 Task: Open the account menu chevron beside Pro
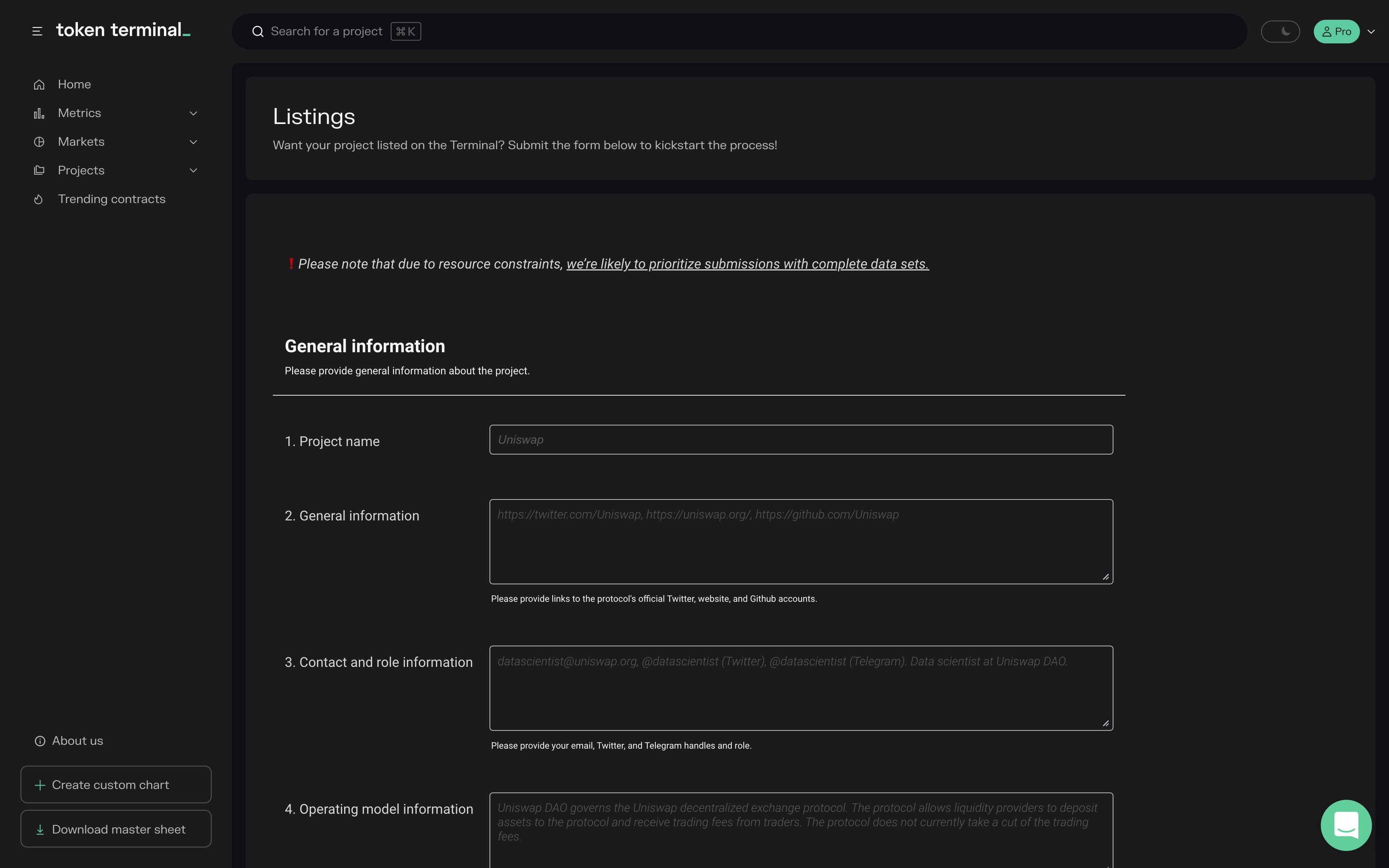(x=1372, y=31)
